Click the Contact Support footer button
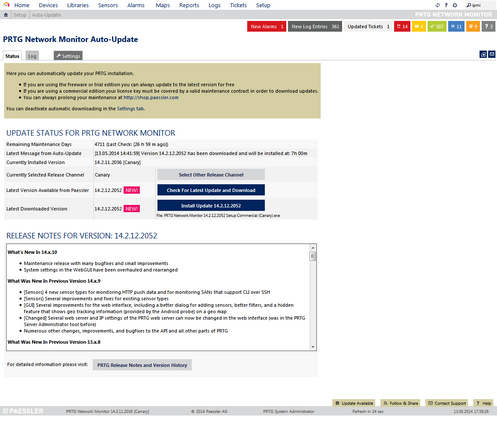This screenshot has width=497, height=445. click(x=447, y=403)
